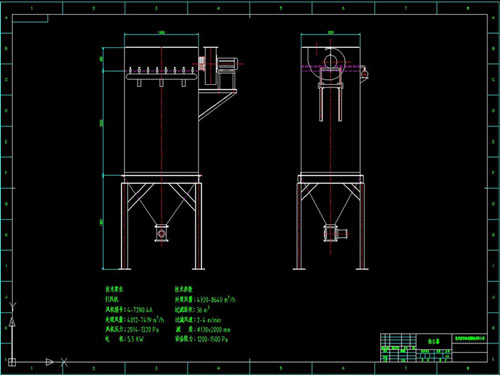Click the drawing title cell at title block top right

point(469,338)
